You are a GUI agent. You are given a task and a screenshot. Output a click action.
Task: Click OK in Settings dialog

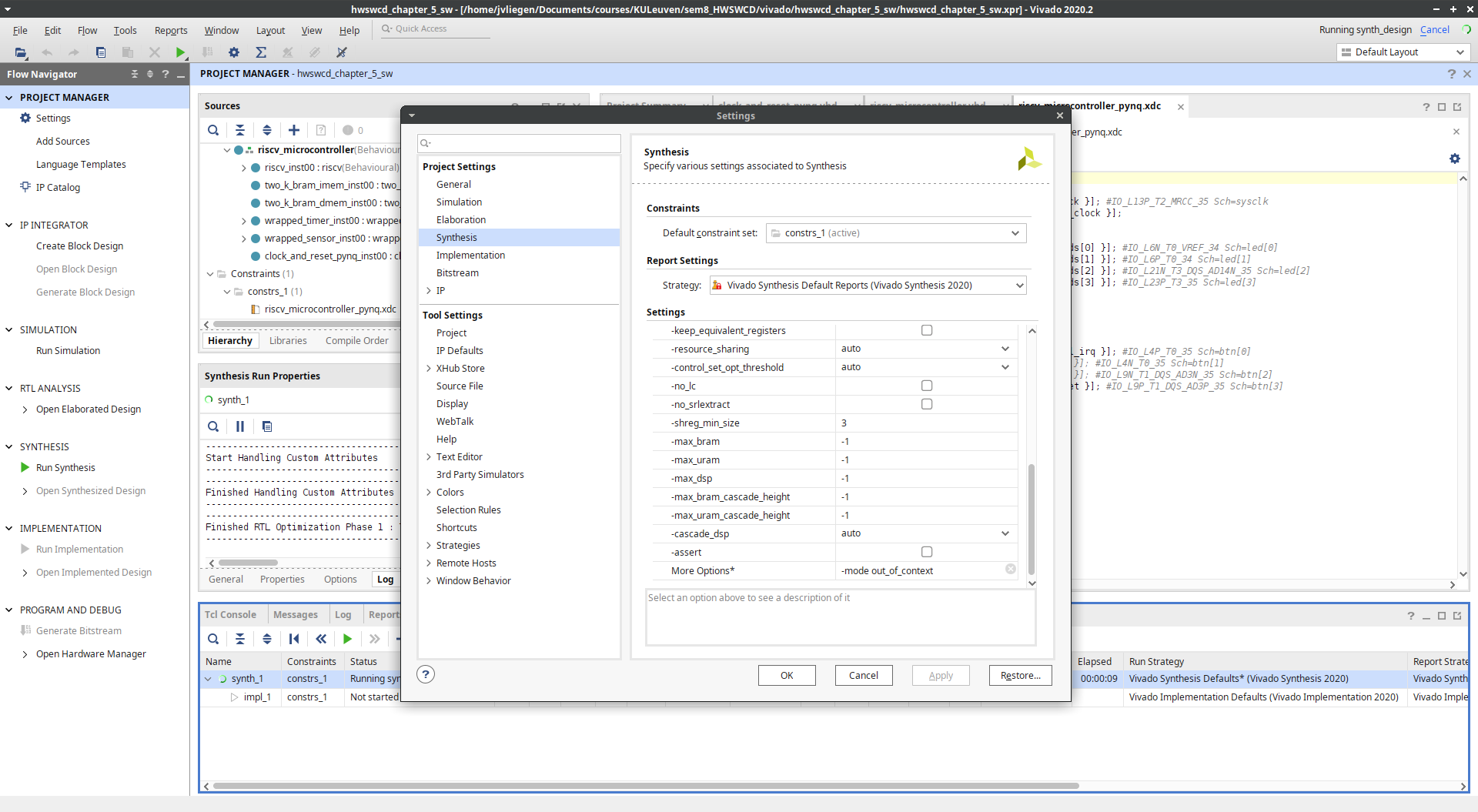coord(787,675)
